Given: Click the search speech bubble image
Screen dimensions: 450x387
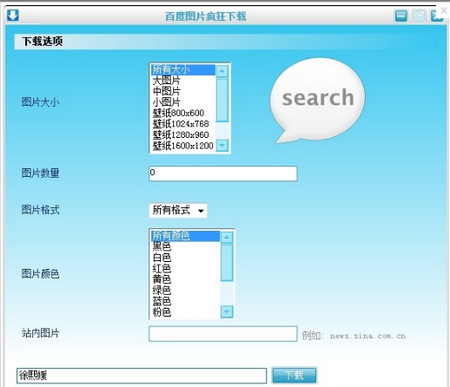Looking at the screenshot, I should tap(317, 100).
